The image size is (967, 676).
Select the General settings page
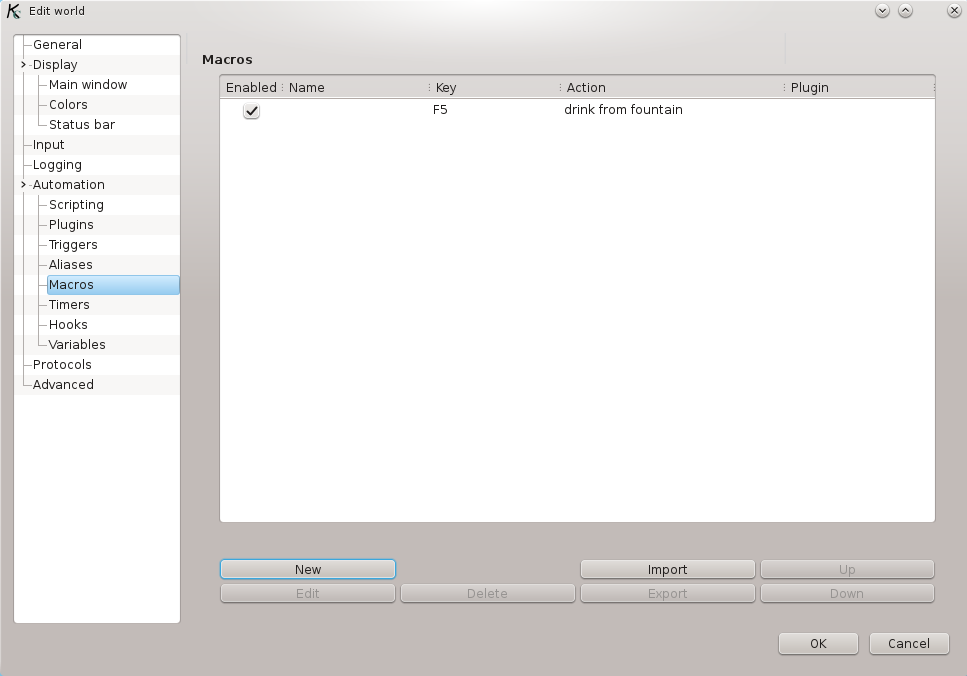pos(58,44)
